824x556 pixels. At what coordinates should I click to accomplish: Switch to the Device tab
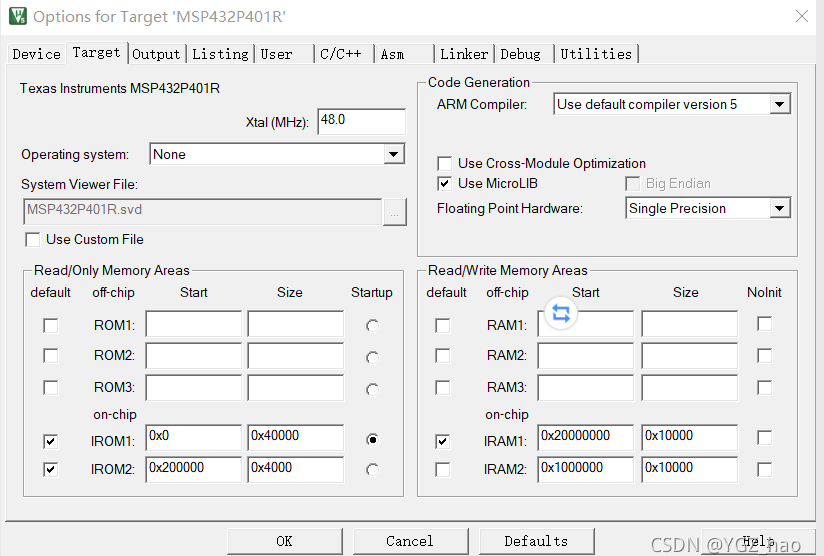tap(36, 54)
